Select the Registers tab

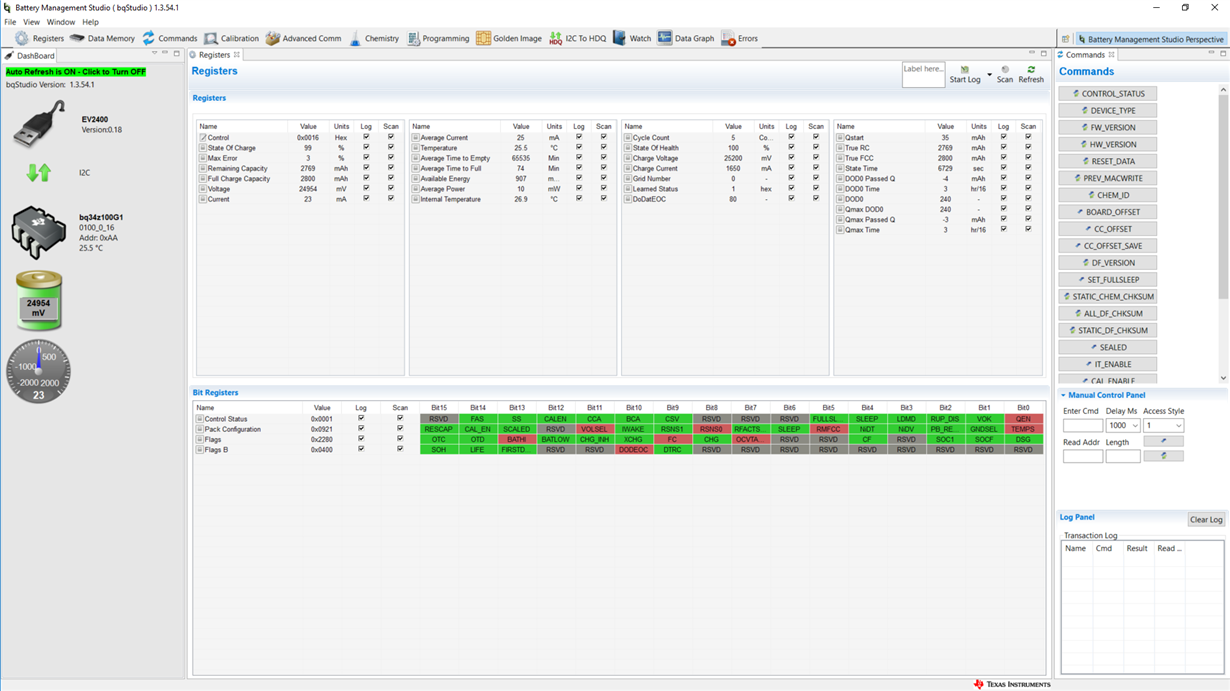[x=214, y=55]
